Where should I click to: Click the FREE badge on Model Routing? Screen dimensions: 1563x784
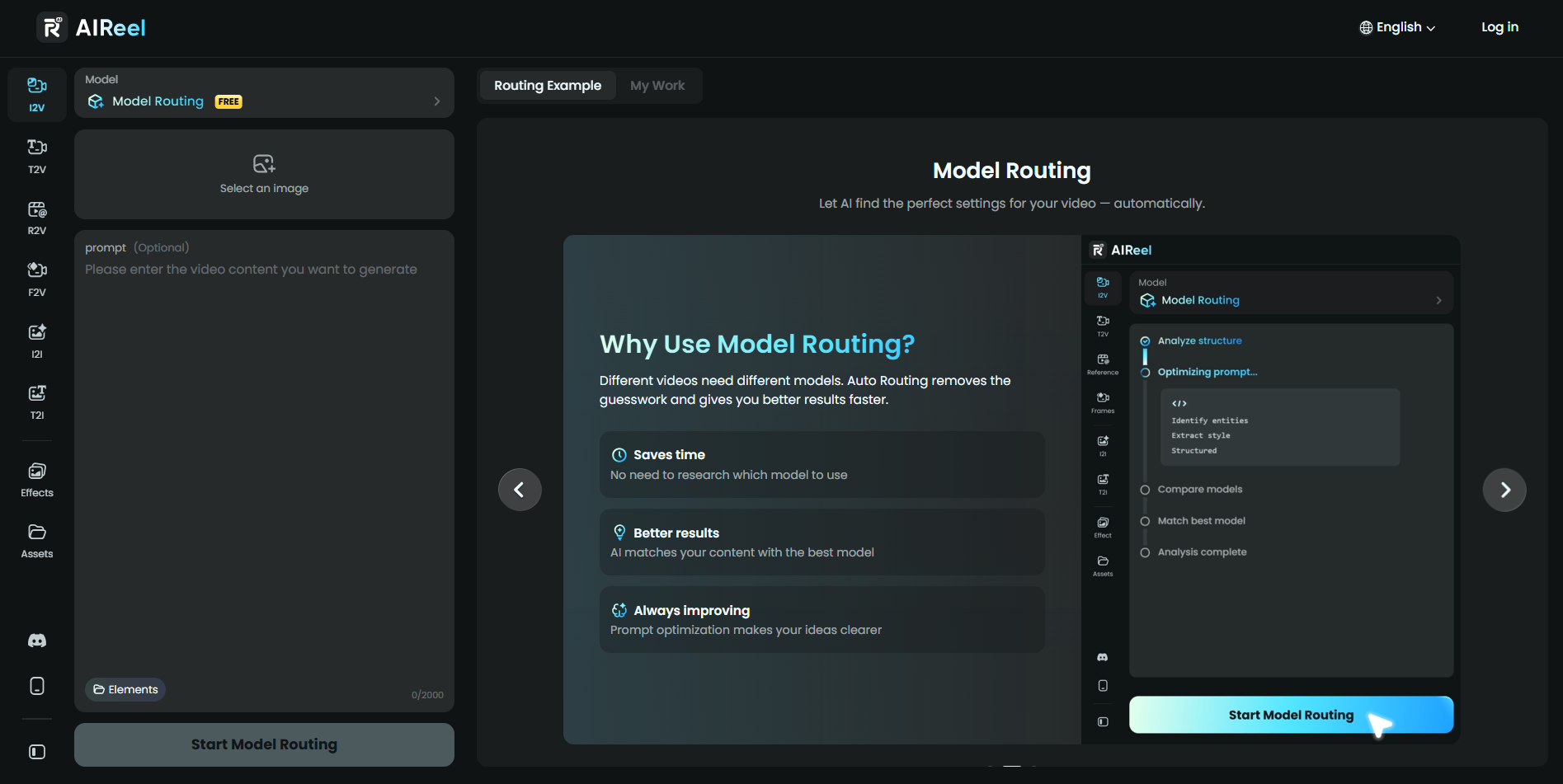[228, 101]
